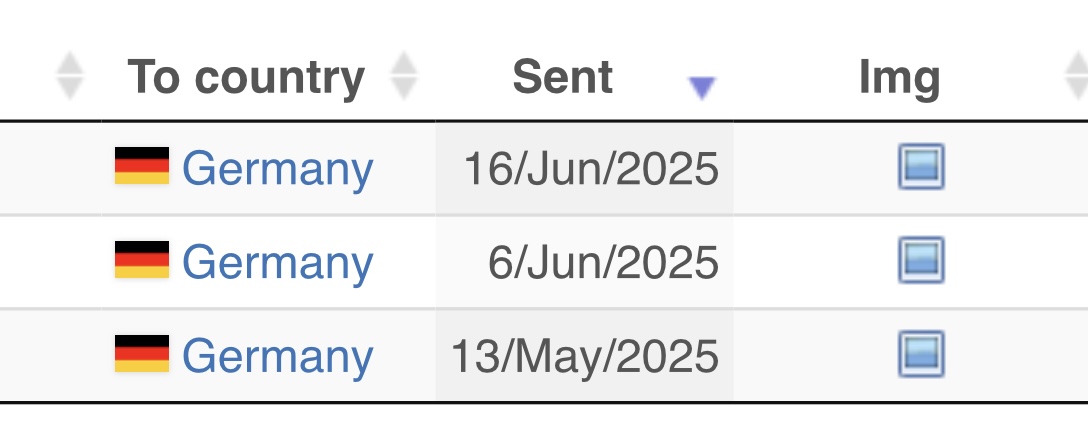Viewport: 1088px width, 437px height.
Task: Open the image icon for 16/Jun/2025 row
Action: click(x=921, y=166)
